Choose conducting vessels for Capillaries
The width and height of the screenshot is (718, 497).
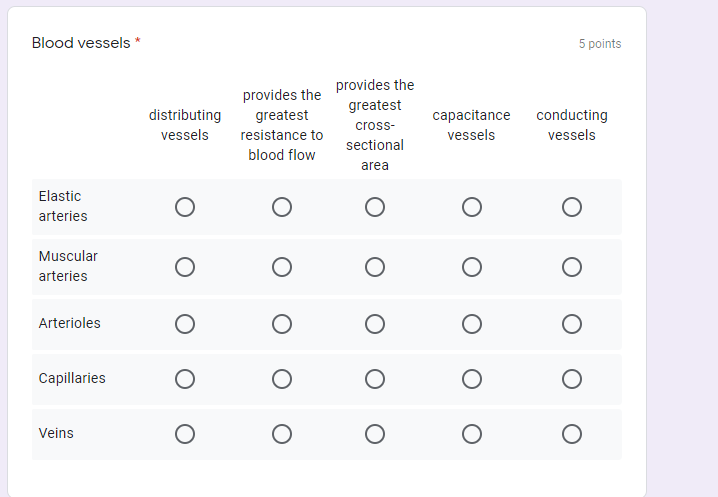point(572,379)
